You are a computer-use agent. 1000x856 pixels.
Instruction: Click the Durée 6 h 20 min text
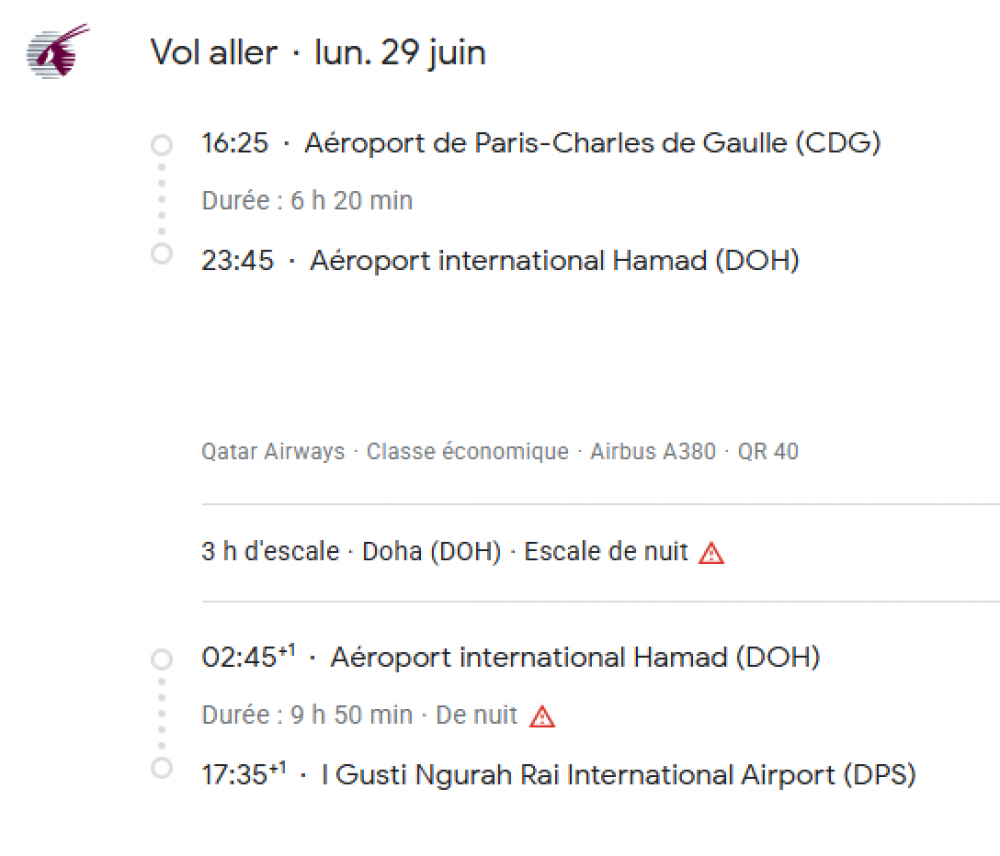point(307,201)
